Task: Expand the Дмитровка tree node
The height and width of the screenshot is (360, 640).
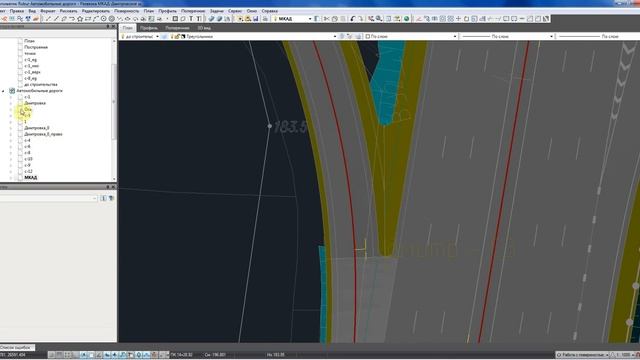Action: [x=11, y=103]
